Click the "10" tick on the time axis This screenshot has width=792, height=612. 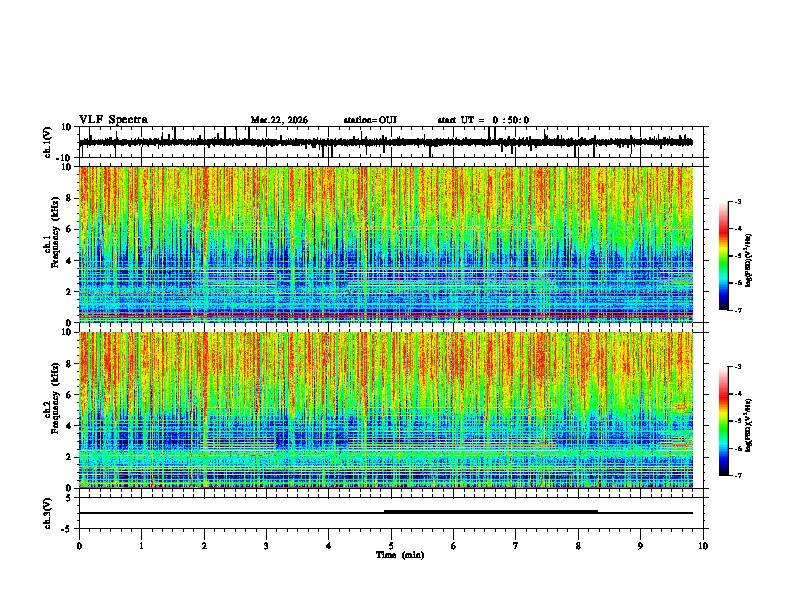click(x=703, y=546)
